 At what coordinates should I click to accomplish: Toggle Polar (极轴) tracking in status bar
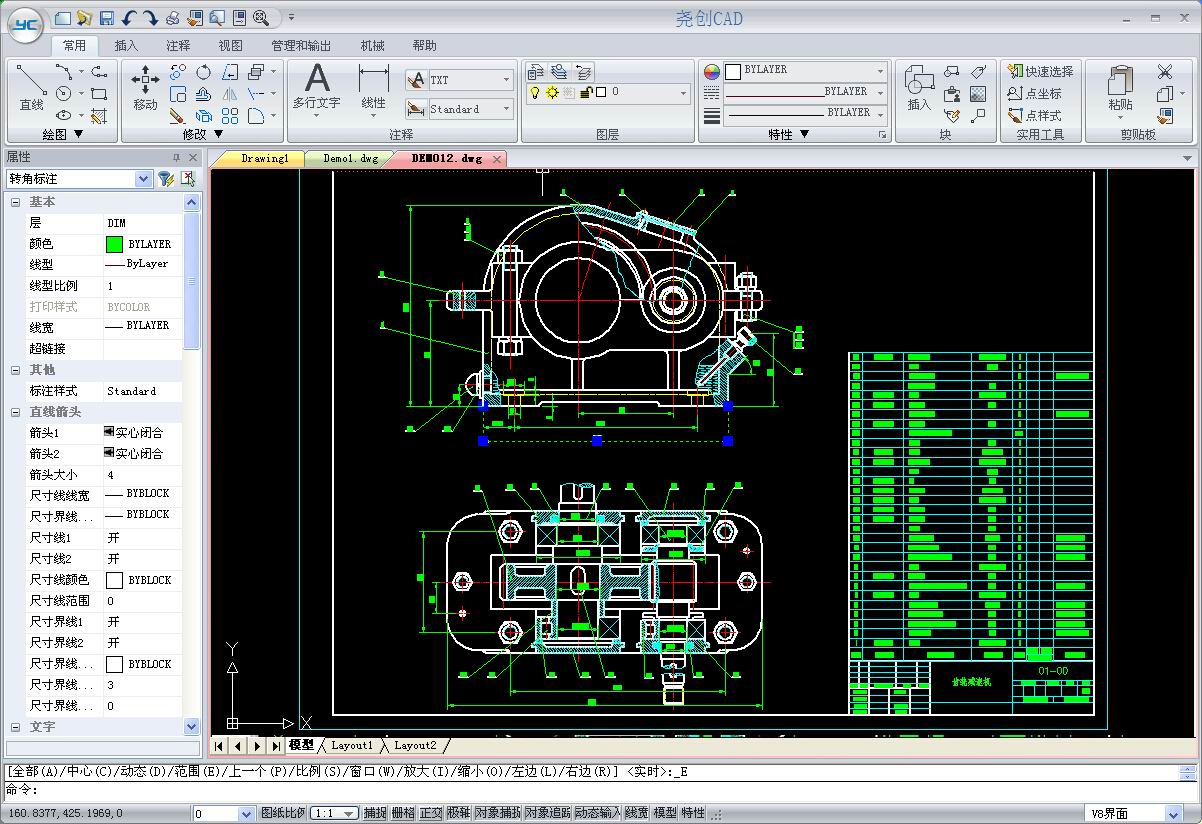click(x=458, y=813)
